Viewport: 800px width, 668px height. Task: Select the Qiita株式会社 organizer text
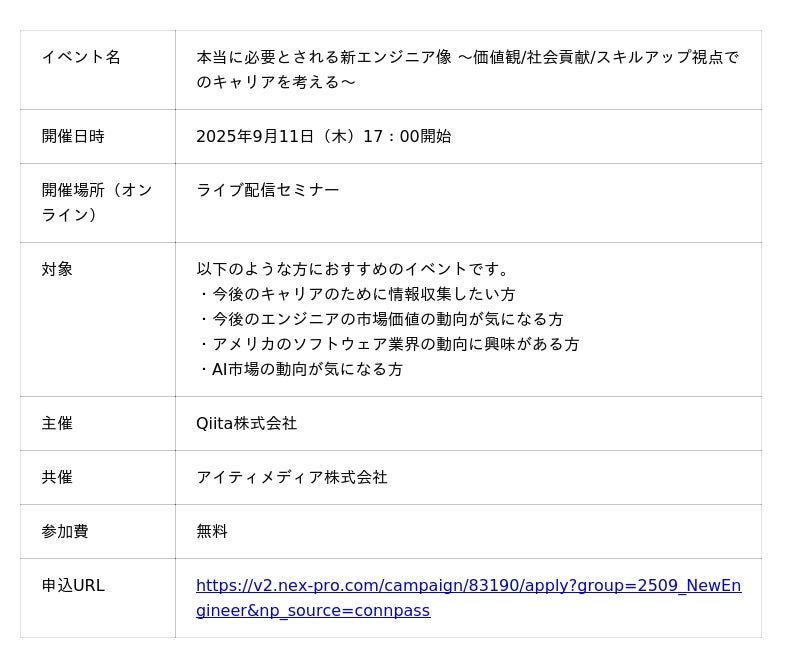[246, 423]
